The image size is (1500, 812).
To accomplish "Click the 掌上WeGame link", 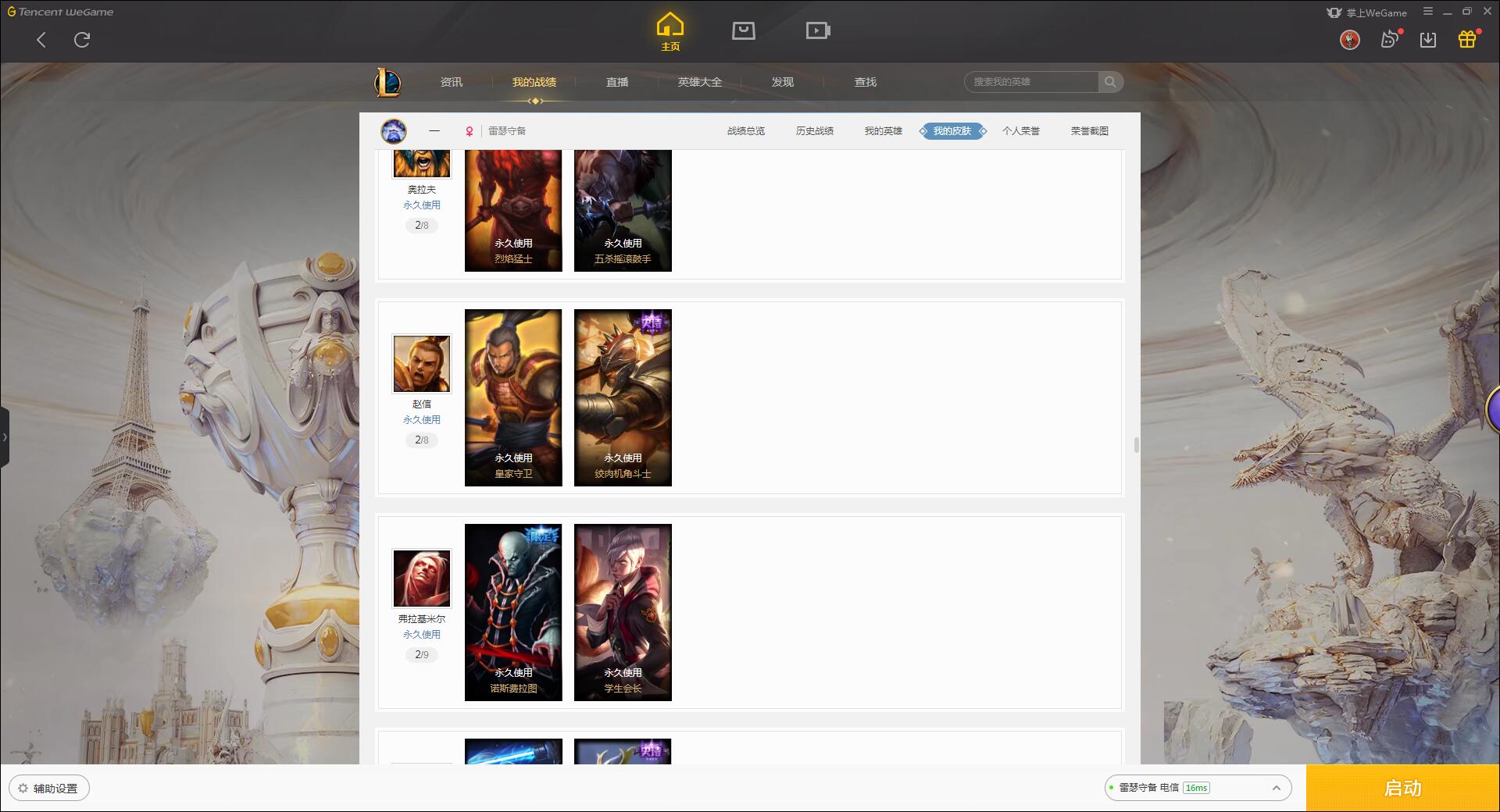I will tap(1367, 12).
